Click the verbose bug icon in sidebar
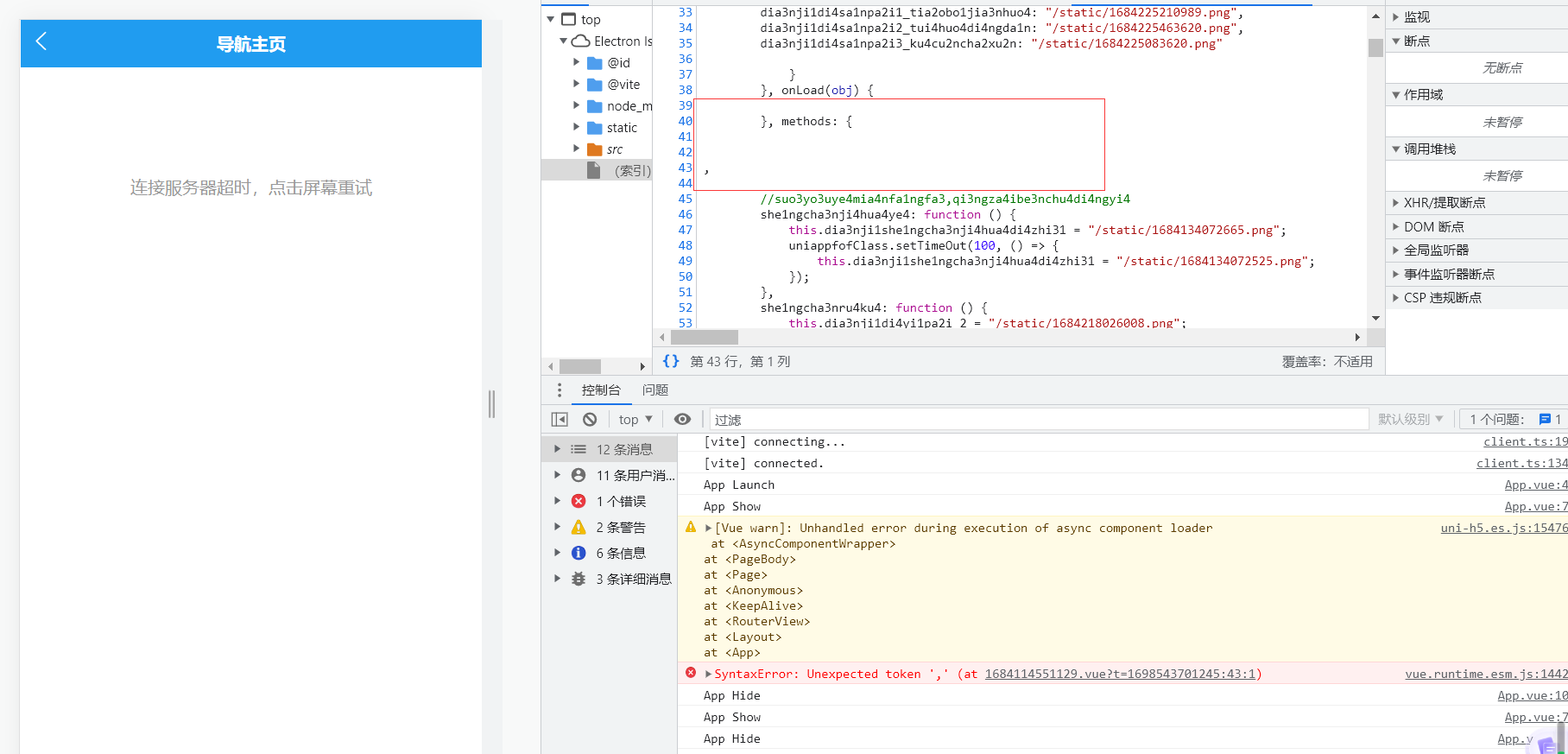This screenshot has height=754, width=1568. [x=579, y=579]
